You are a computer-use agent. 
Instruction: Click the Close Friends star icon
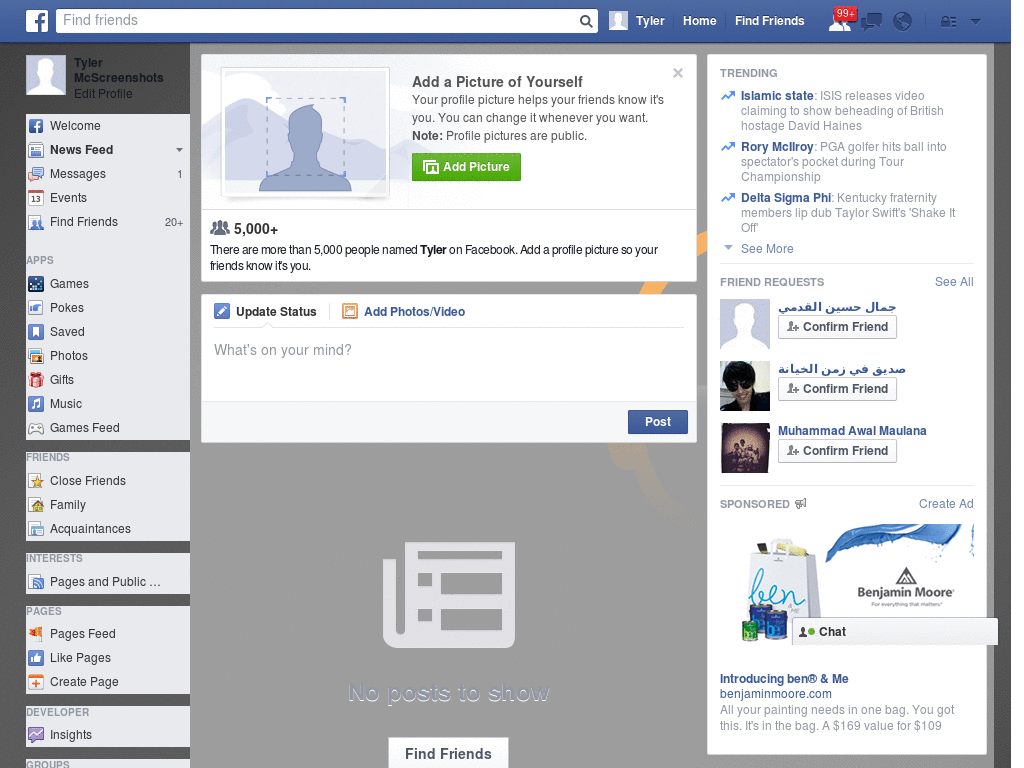click(x=36, y=481)
